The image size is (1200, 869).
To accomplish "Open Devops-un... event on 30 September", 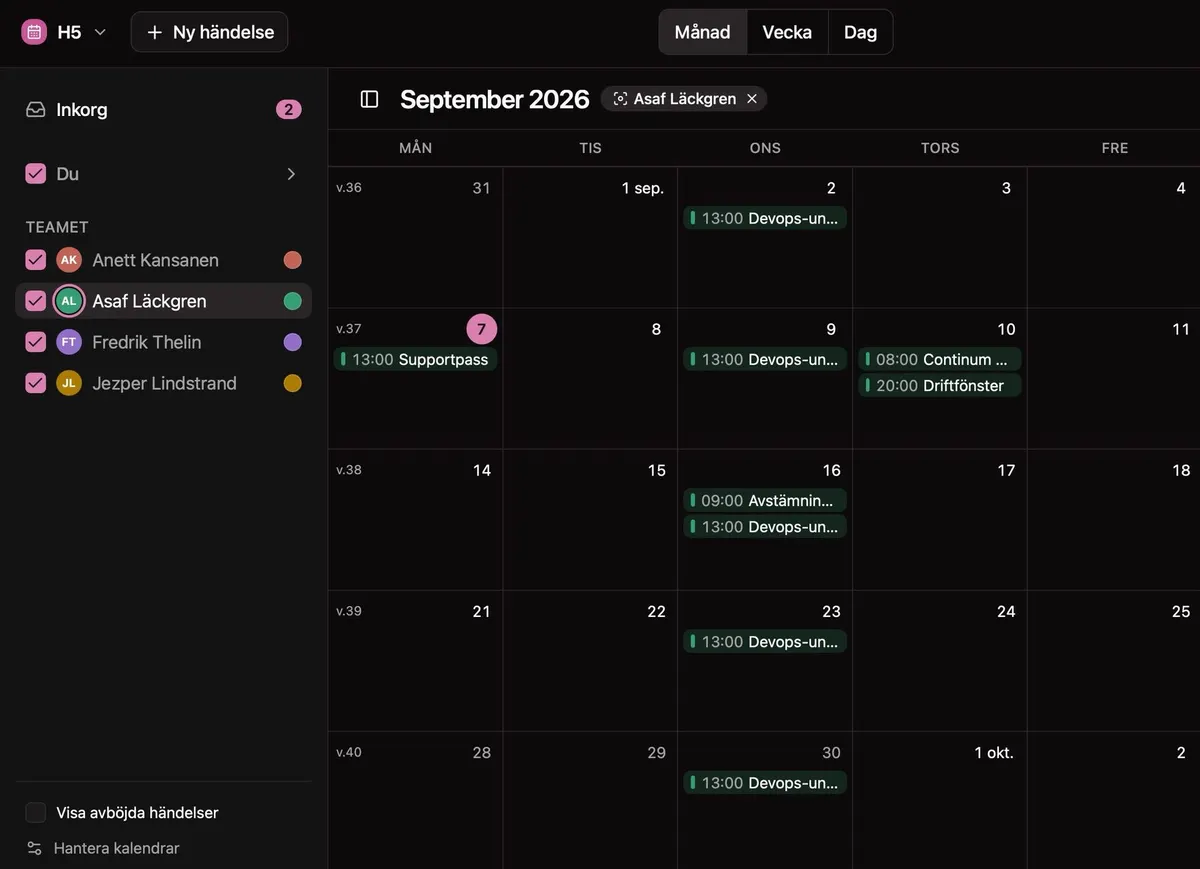I will pyautogui.click(x=765, y=782).
